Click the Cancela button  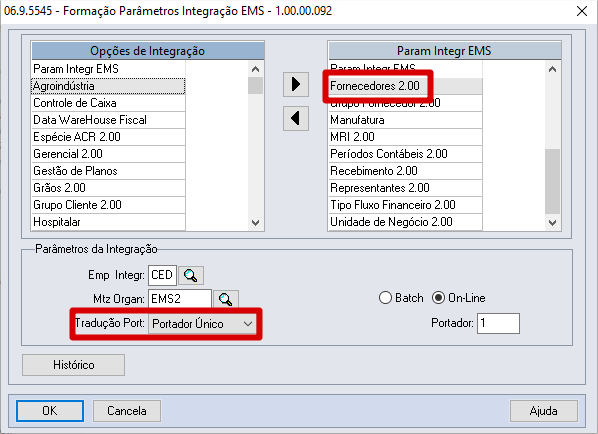tap(127, 411)
